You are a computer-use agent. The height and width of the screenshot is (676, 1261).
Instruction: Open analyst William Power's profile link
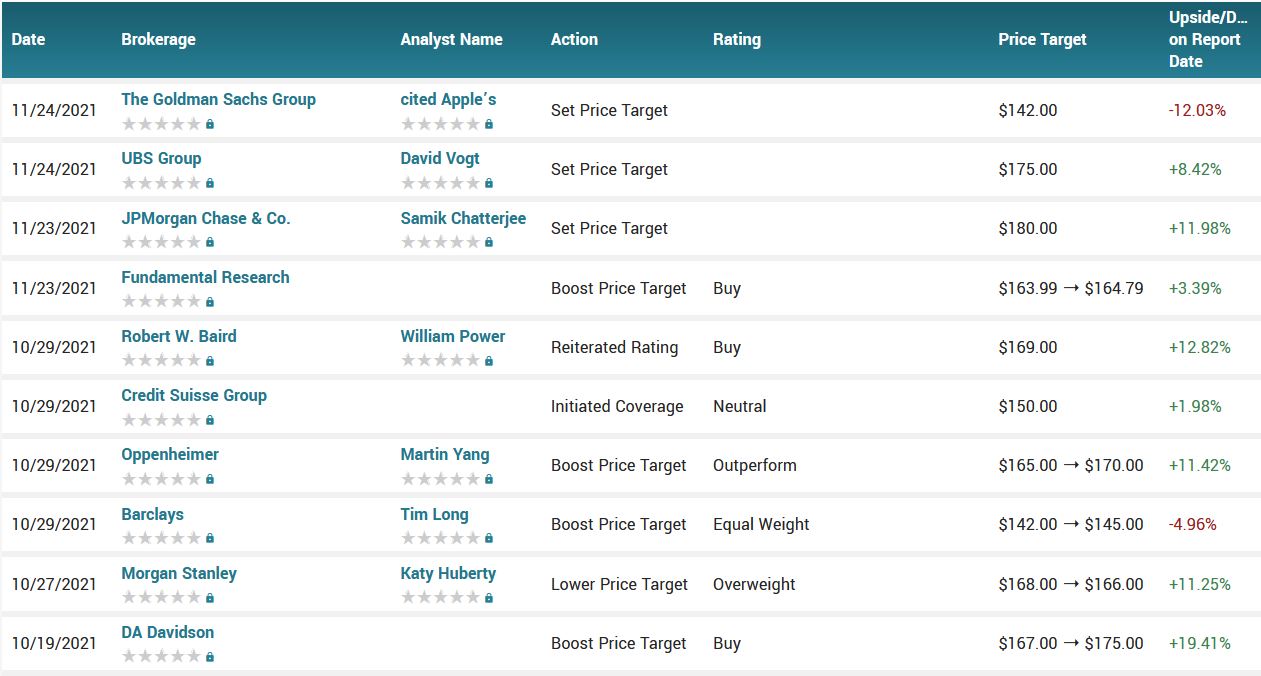(x=453, y=336)
